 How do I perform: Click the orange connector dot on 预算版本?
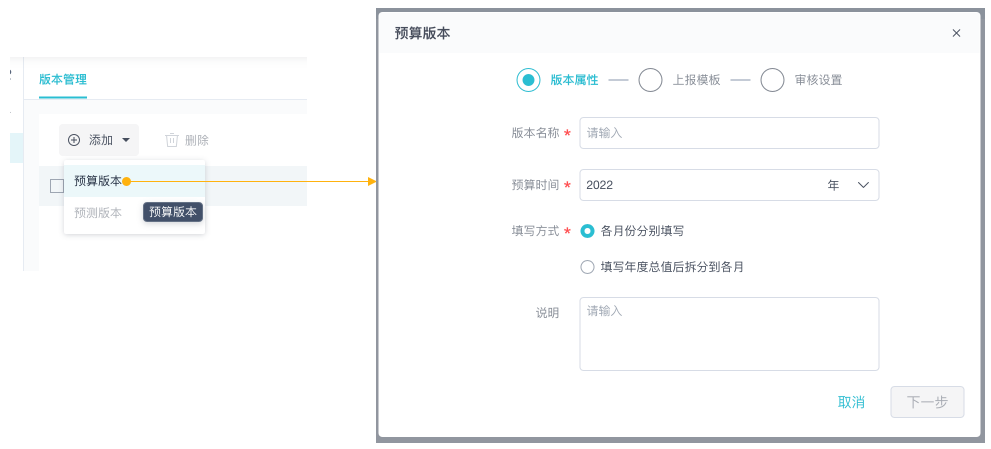[x=127, y=181]
